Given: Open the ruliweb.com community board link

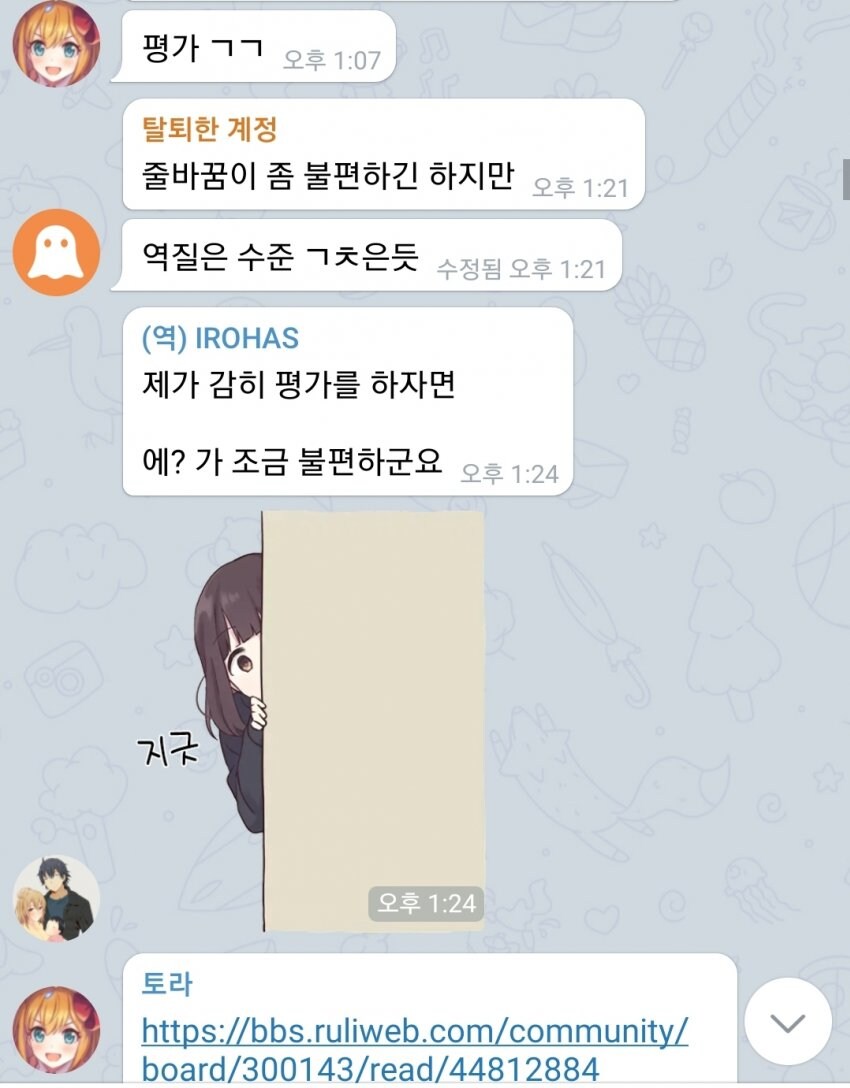Looking at the screenshot, I should coord(414,1050).
